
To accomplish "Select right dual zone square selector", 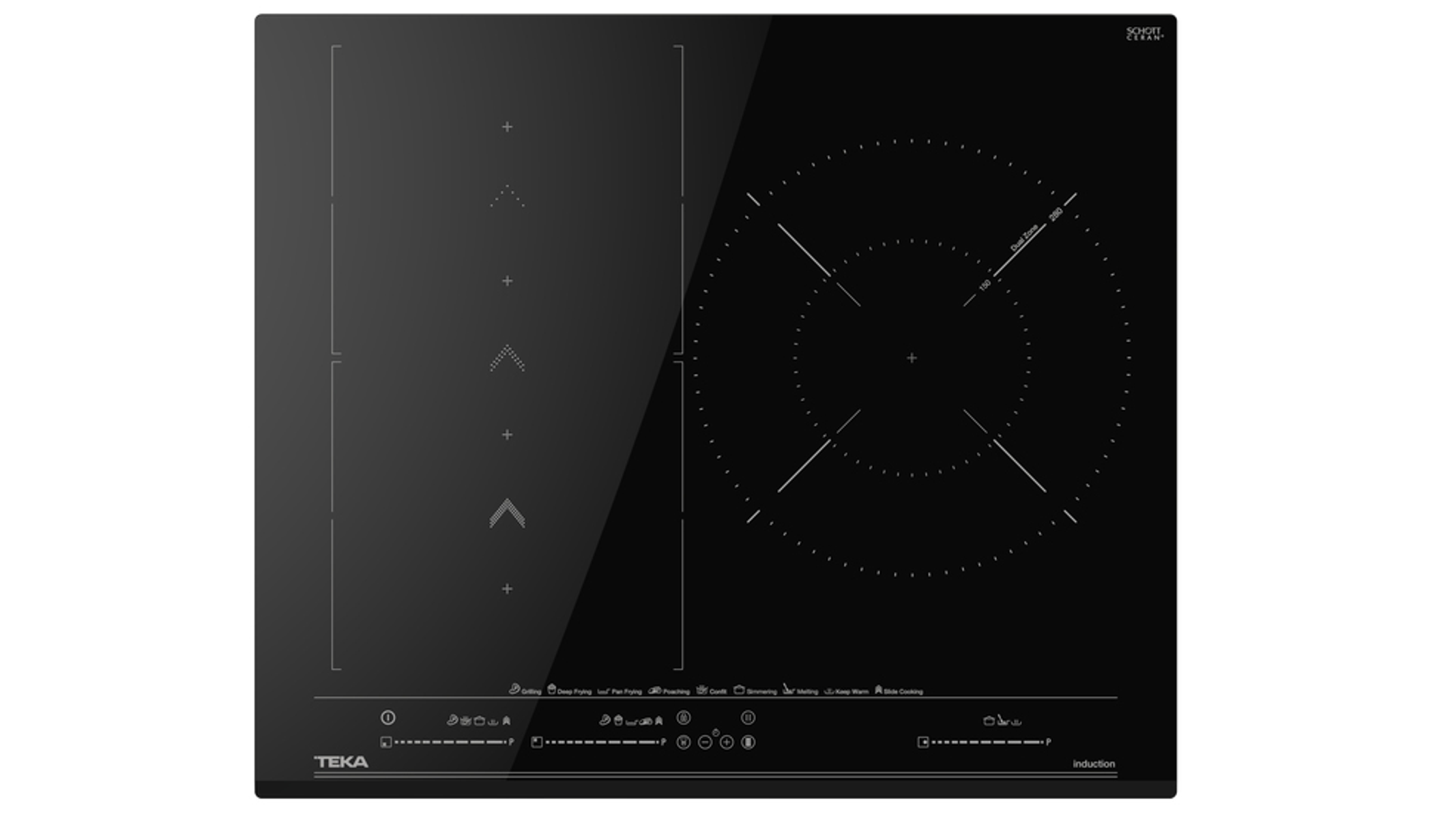I will (922, 742).
